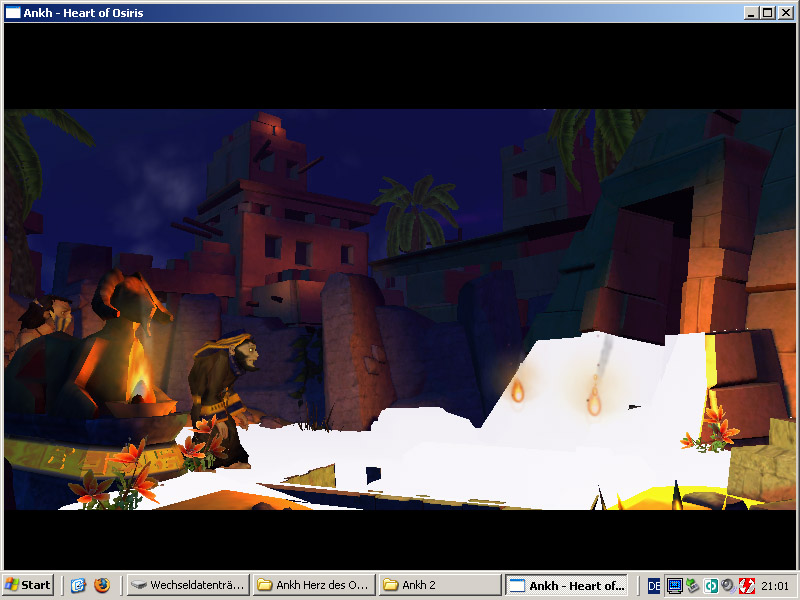The image size is (800, 600).
Task: Switch to the Ankh Herz des Osiris folder
Action: pos(314,585)
